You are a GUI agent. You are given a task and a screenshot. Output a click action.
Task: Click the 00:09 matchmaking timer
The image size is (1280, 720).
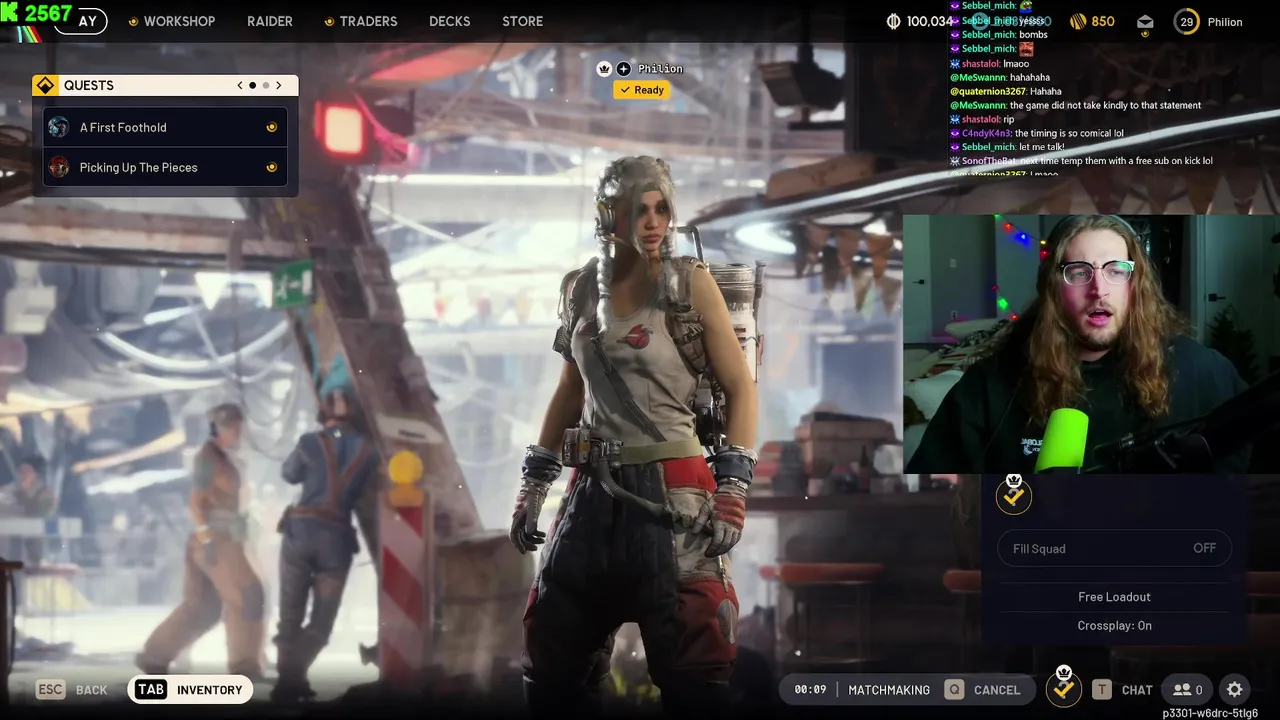(810, 689)
